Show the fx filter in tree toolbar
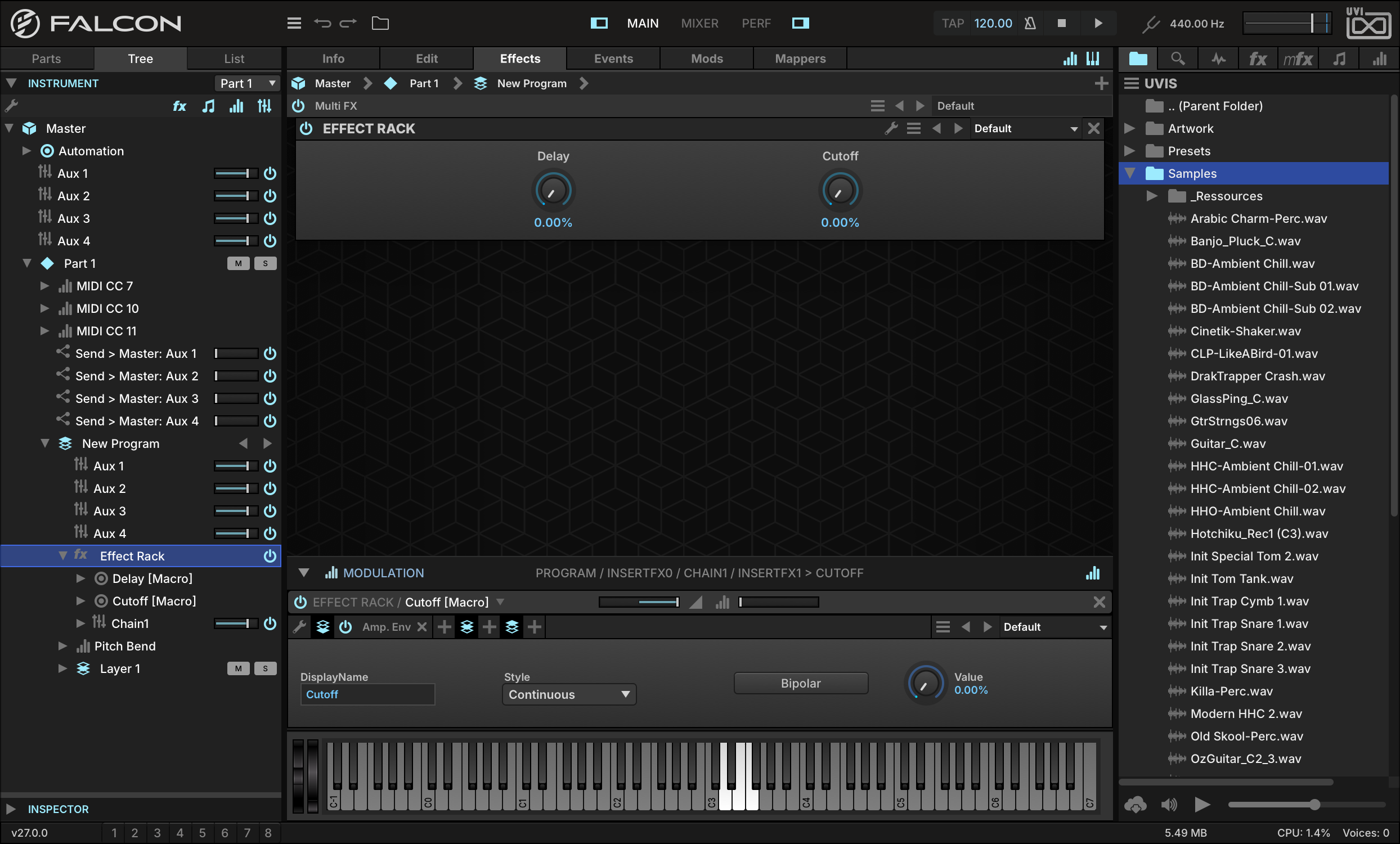This screenshot has width=1400, height=844. pyautogui.click(x=180, y=106)
